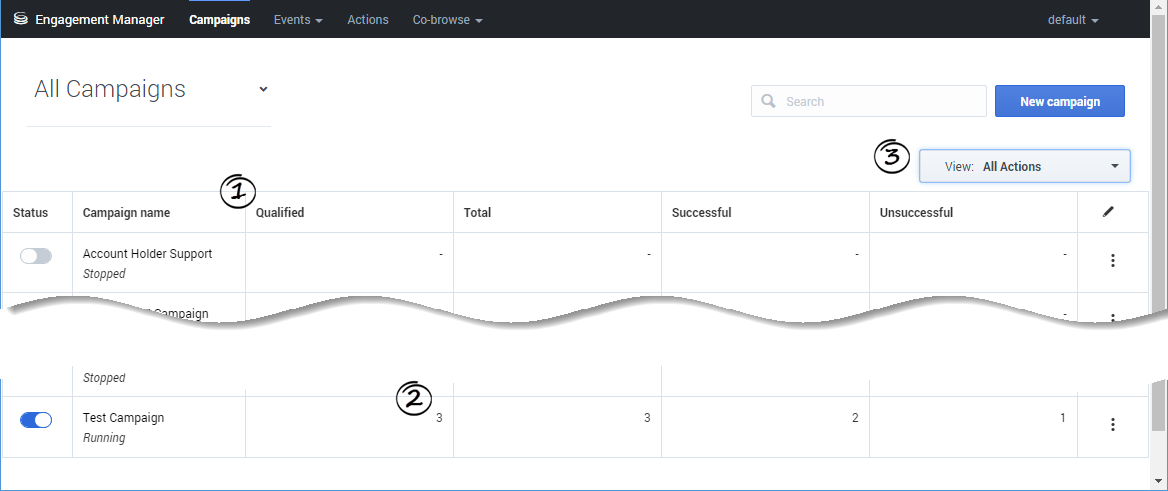Viewport: 1168px width, 491px height.
Task: Click the Qualified column header
Action: tap(280, 212)
